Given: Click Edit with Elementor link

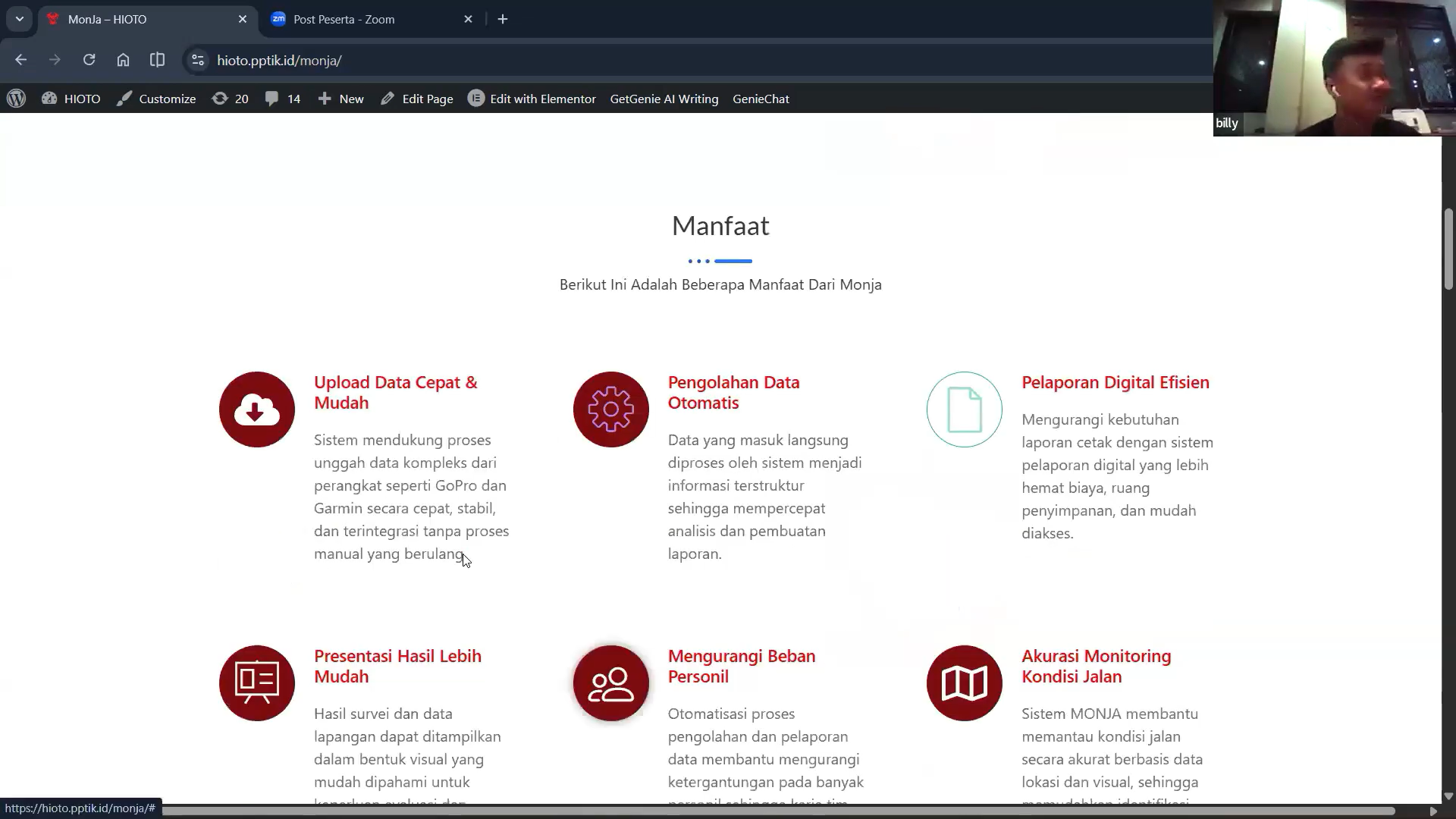Looking at the screenshot, I should pyautogui.click(x=532, y=99).
